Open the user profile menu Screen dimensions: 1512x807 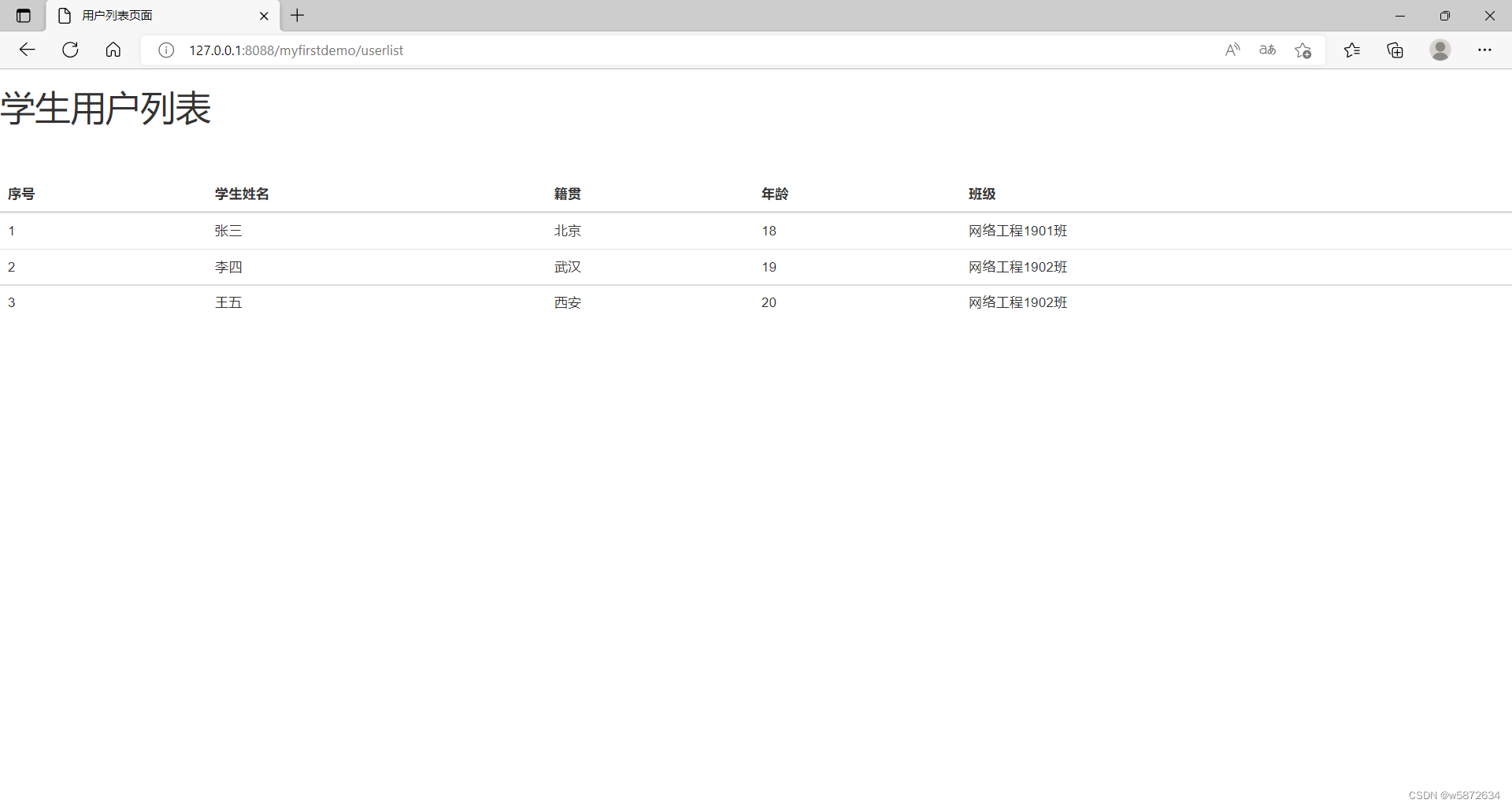click(1440, 50)
